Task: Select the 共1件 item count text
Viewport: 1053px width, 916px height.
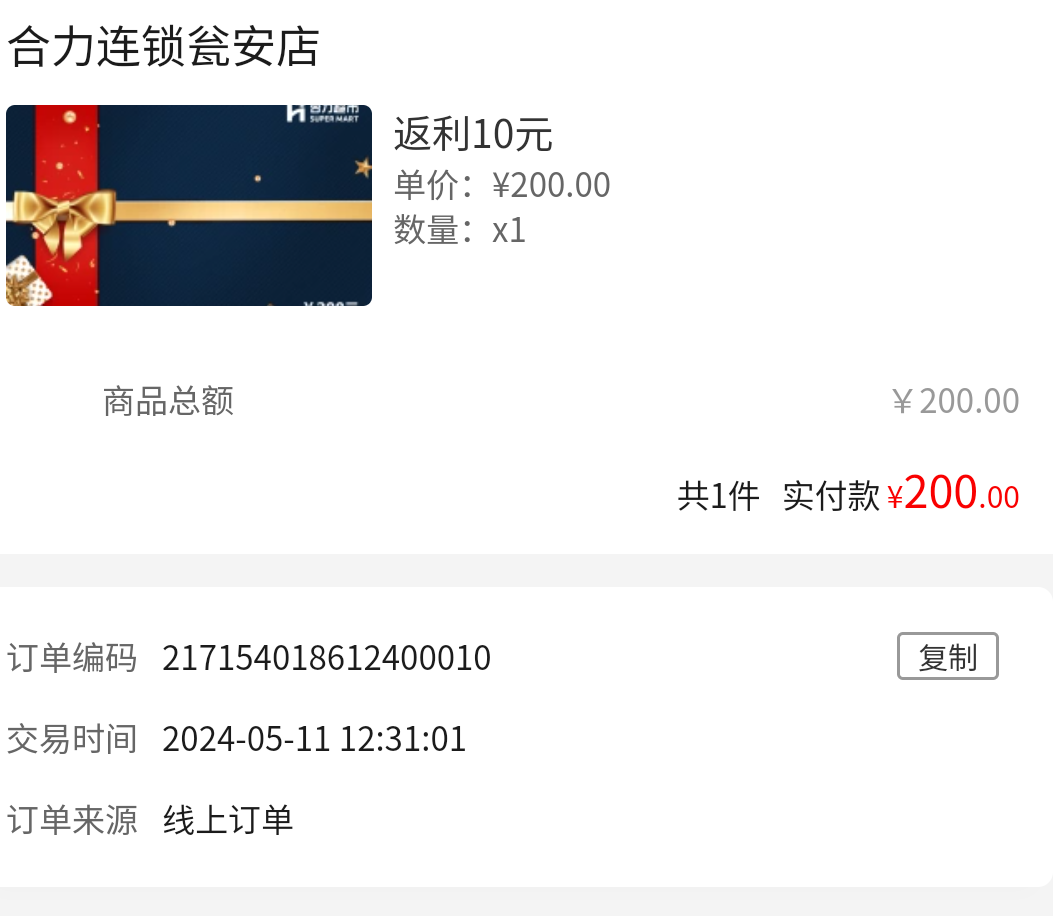Action: coord(718,496)
